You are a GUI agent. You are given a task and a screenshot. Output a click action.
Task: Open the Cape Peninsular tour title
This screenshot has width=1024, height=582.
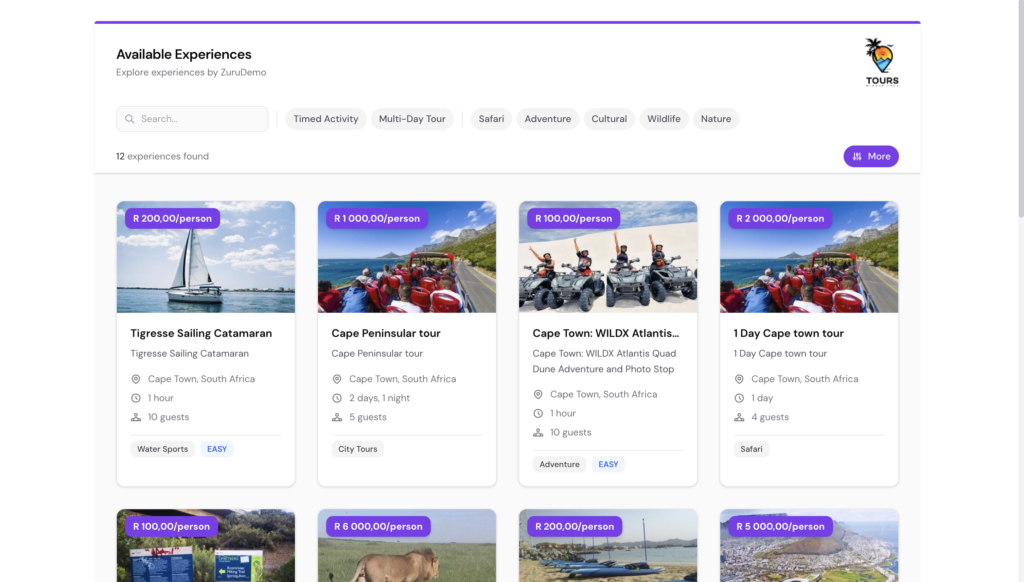pyautogui.click(x=386, y=333)
